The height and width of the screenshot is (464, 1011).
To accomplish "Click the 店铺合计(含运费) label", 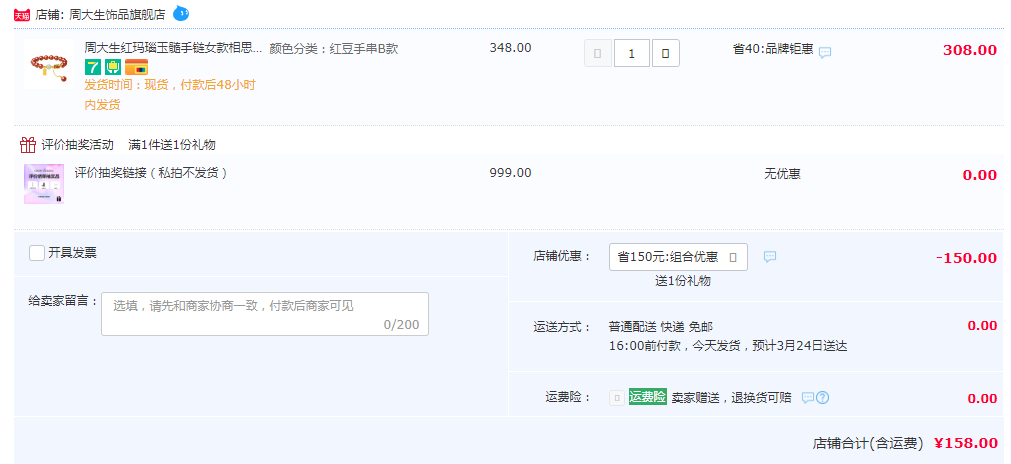I will click(x=868, y=443).
